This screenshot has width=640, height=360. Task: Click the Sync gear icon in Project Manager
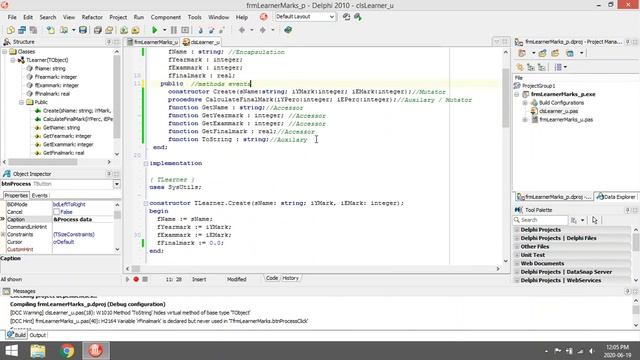(x=520, y=67)
